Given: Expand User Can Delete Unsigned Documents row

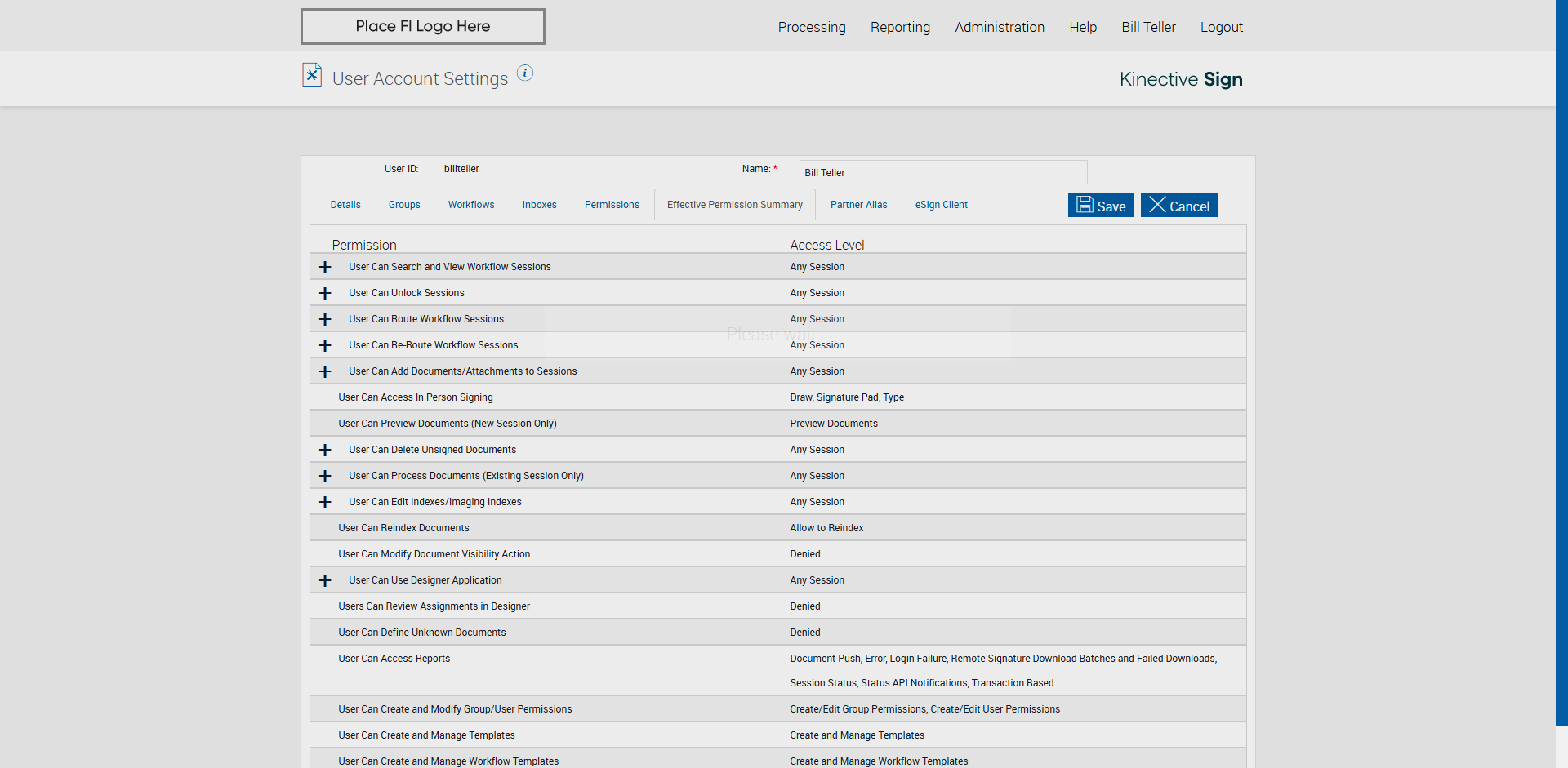Looking at the screenshot, I should (x=325, y=451).
